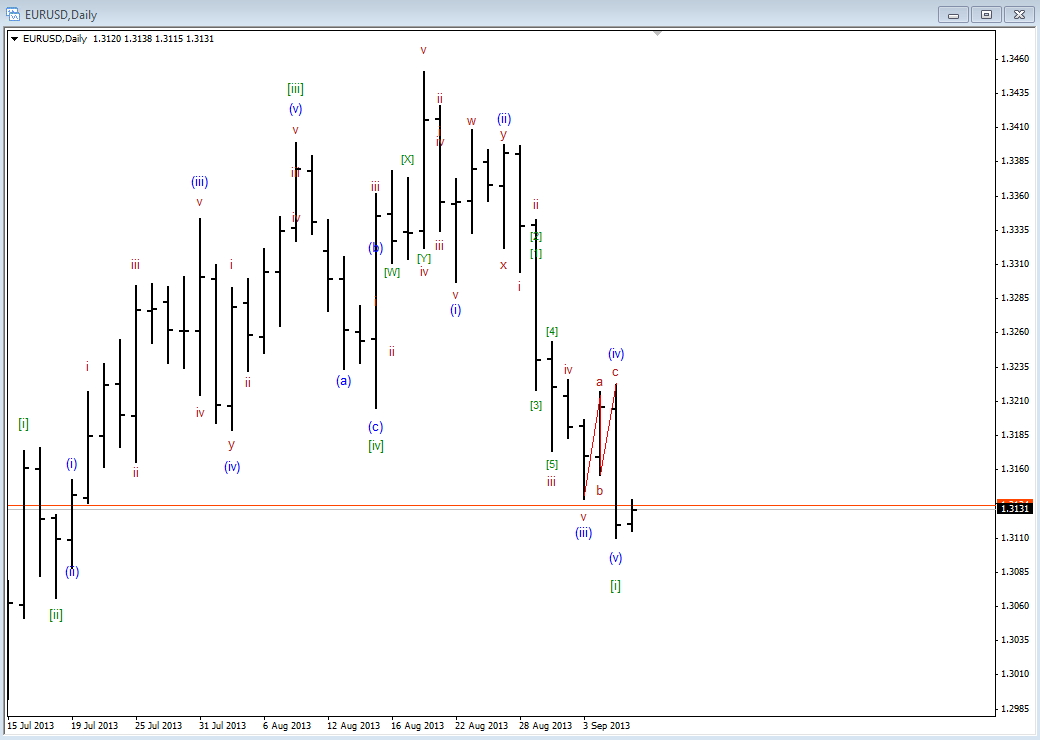Click the 16 Aug 2013 date label
This screenshot has width=1040, height=740.
[418, 725]
